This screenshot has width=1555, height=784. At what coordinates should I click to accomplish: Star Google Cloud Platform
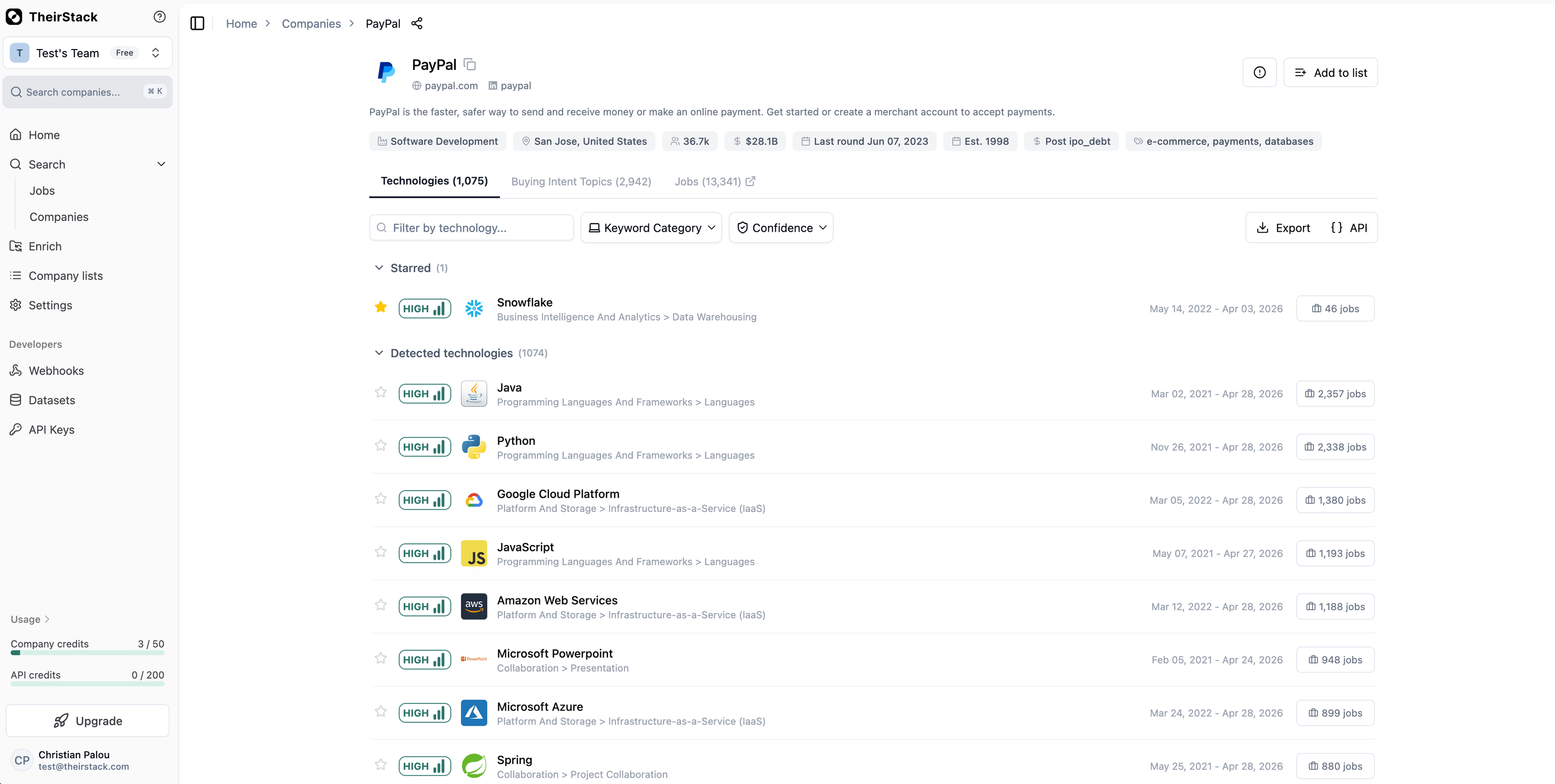pyautogui.click(x=380, y=498)
